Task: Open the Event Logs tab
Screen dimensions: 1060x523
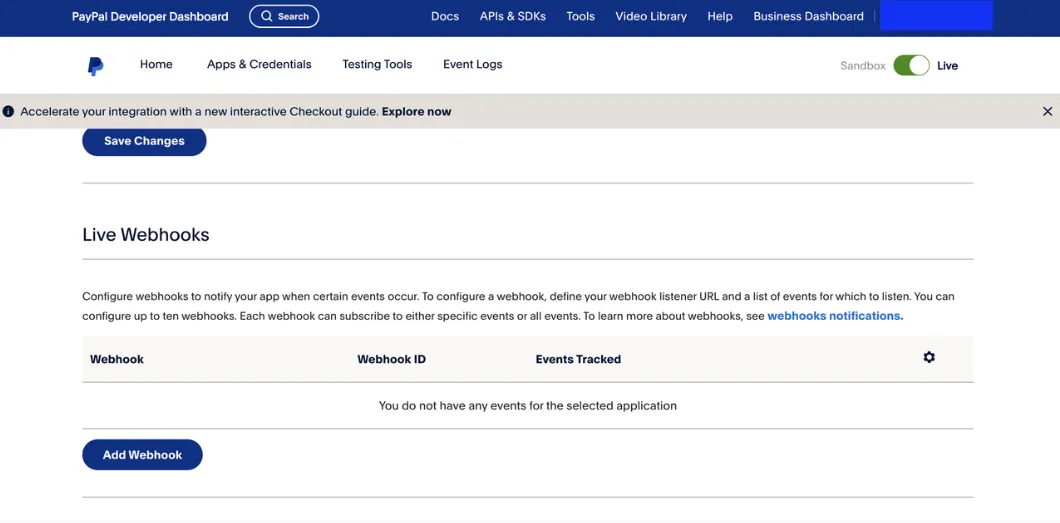Action: pos(473,64)
